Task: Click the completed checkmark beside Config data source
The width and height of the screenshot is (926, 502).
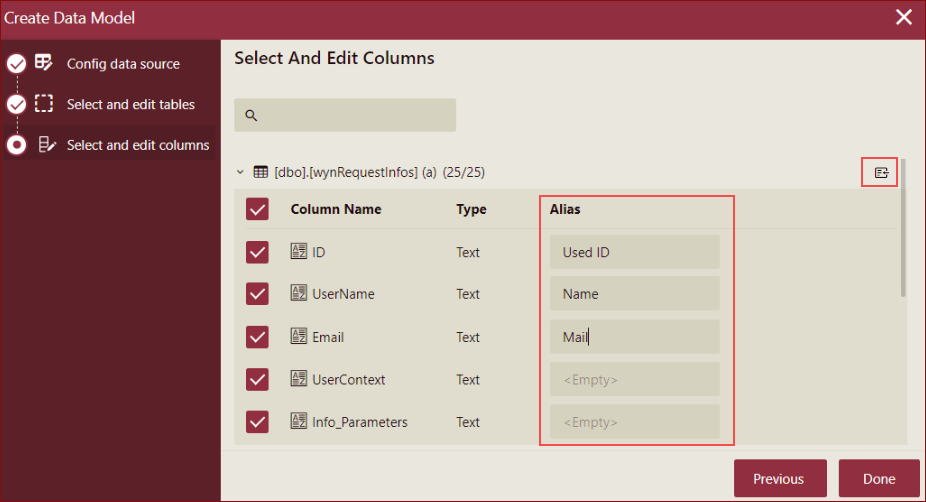Action: tap(17, 63)
